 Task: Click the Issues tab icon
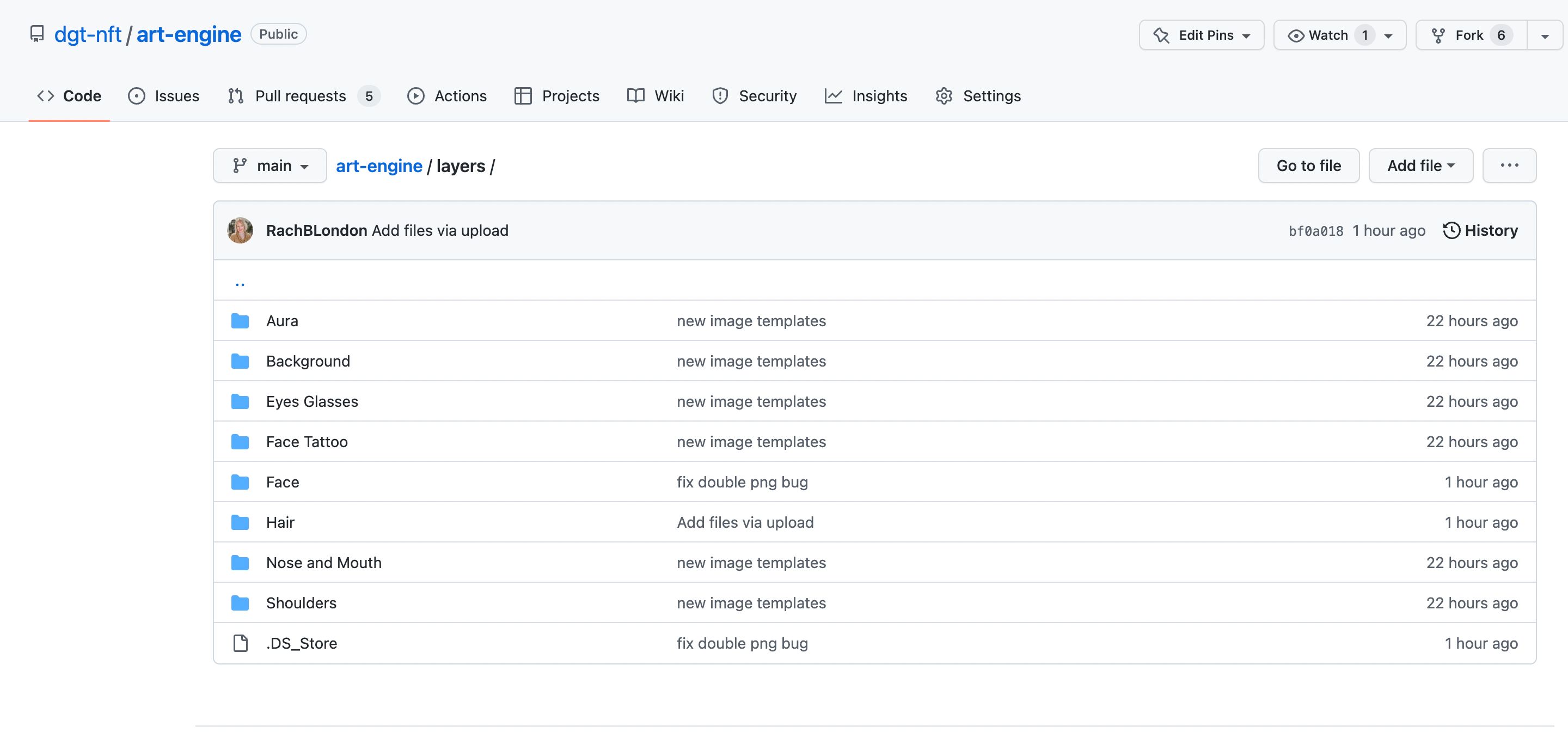tap(136, 97)
